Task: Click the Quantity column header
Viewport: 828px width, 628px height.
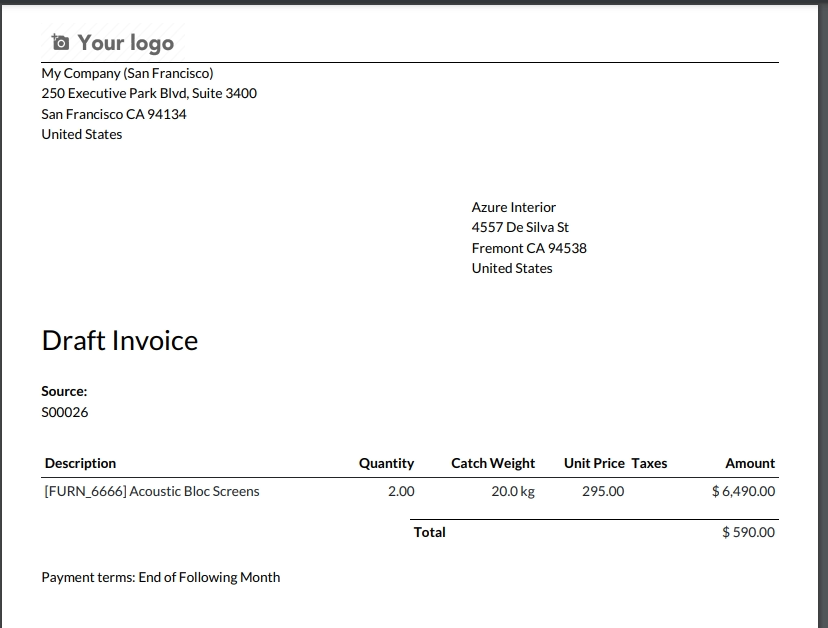Action: coord(387,463)
